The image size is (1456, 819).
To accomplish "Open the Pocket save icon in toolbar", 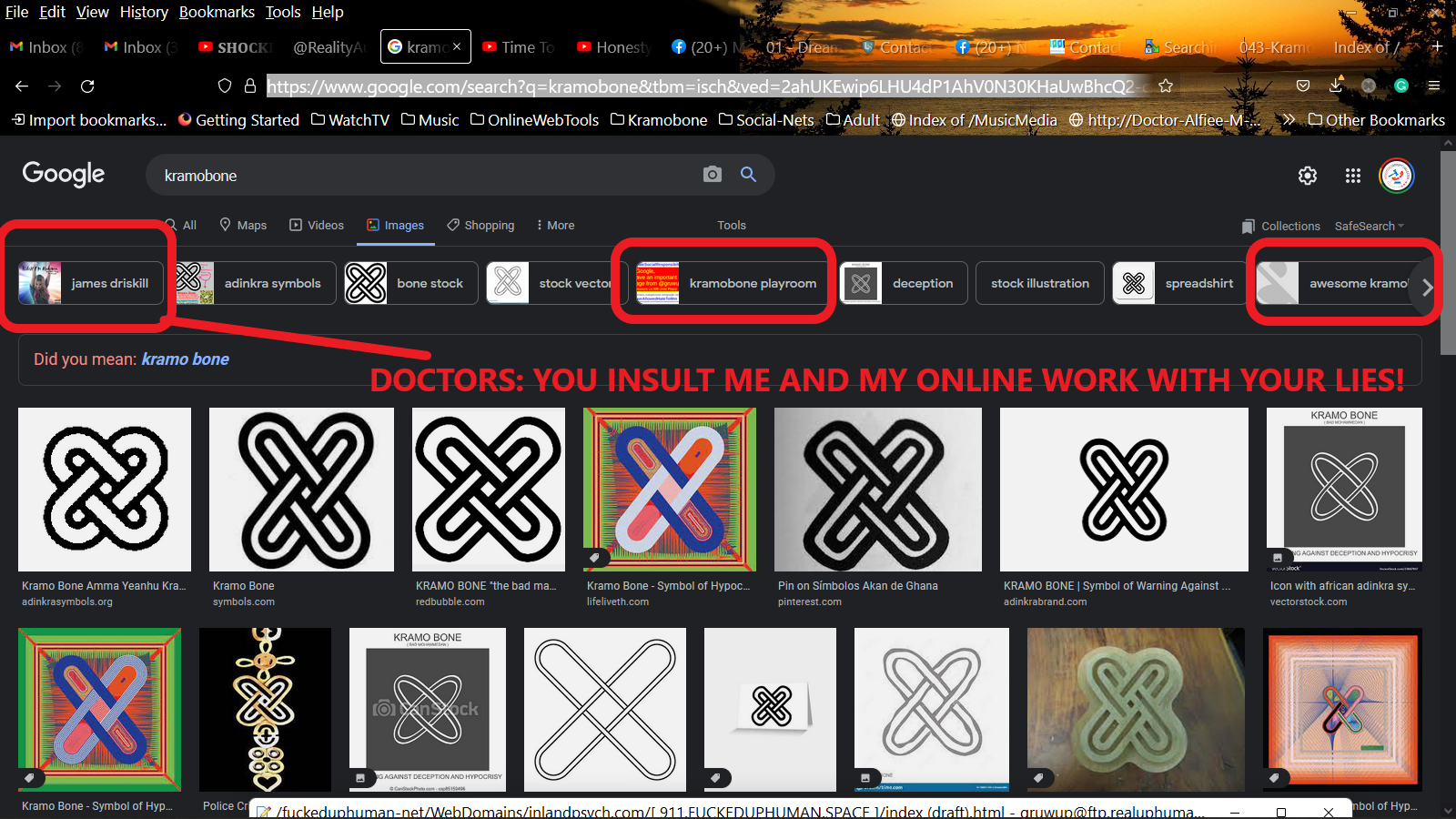I will point(1303,86).
